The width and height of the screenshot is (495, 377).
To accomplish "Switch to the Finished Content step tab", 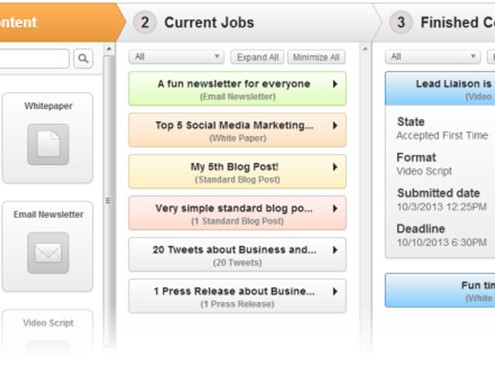I will pos(438,22).
